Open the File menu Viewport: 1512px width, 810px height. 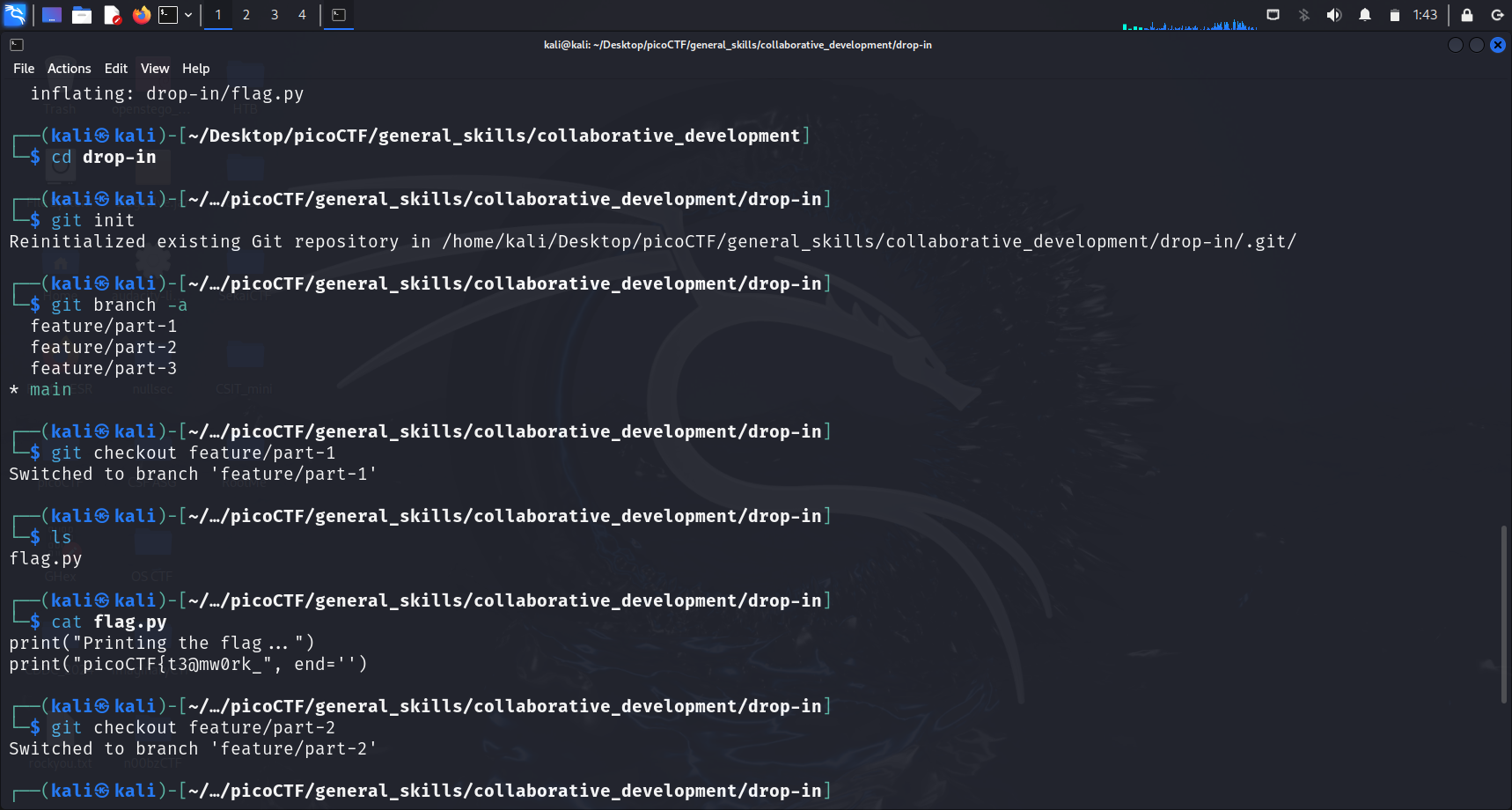click(x=24, y=69)
